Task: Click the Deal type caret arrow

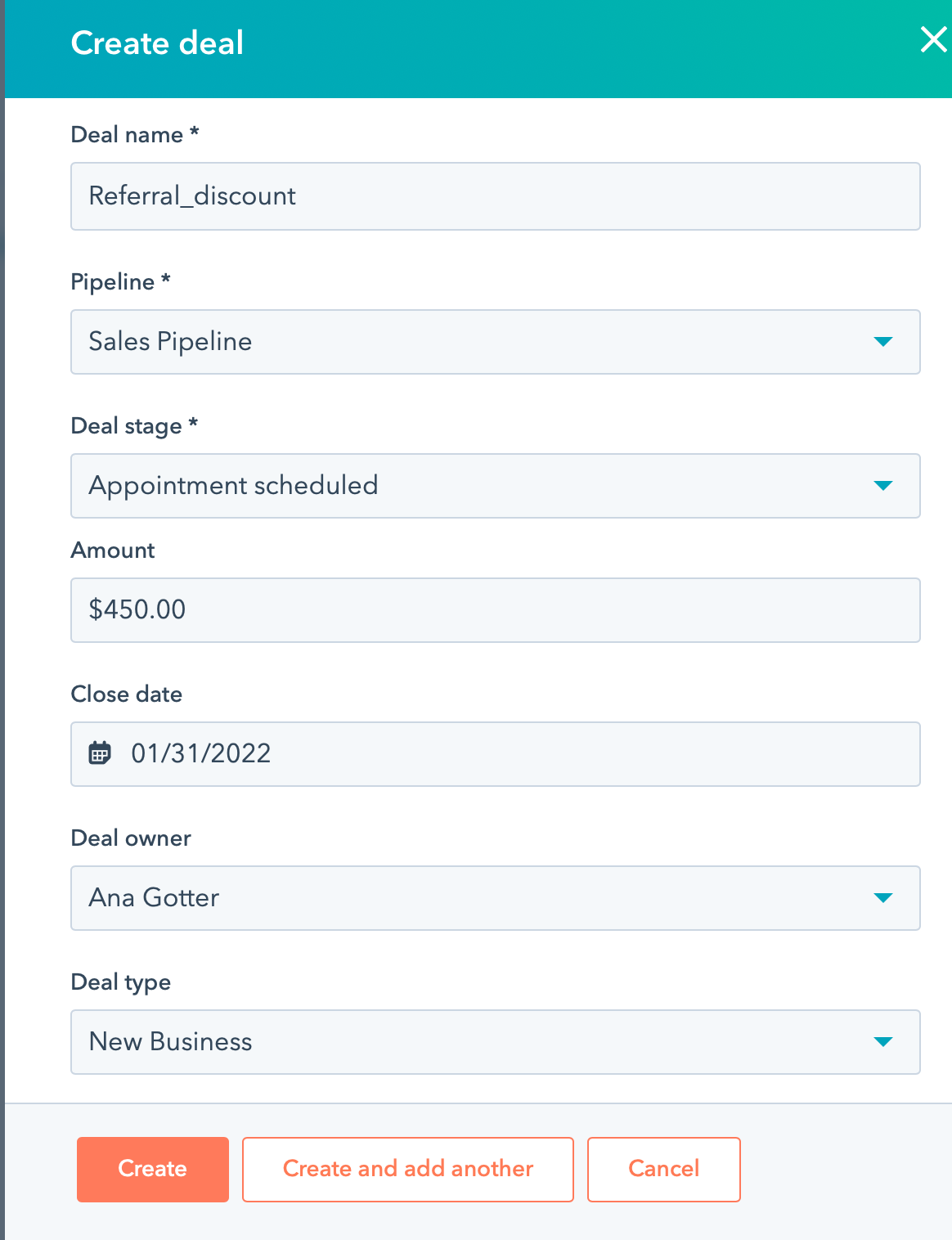Action: tap(882, 1042)
